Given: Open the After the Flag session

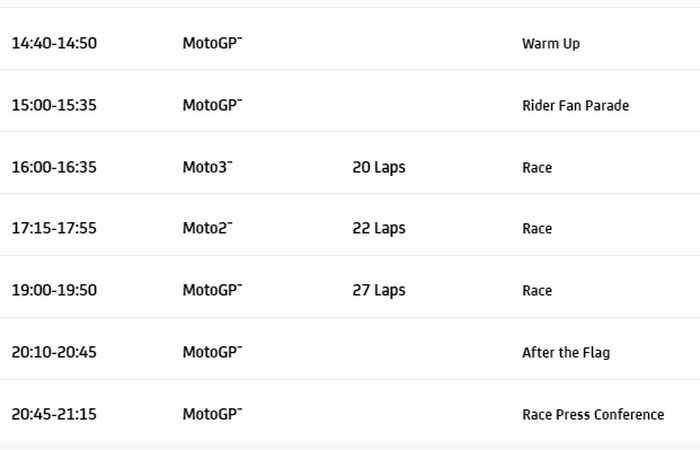Looking at the screenshot, I should click(x=565, y=353).
